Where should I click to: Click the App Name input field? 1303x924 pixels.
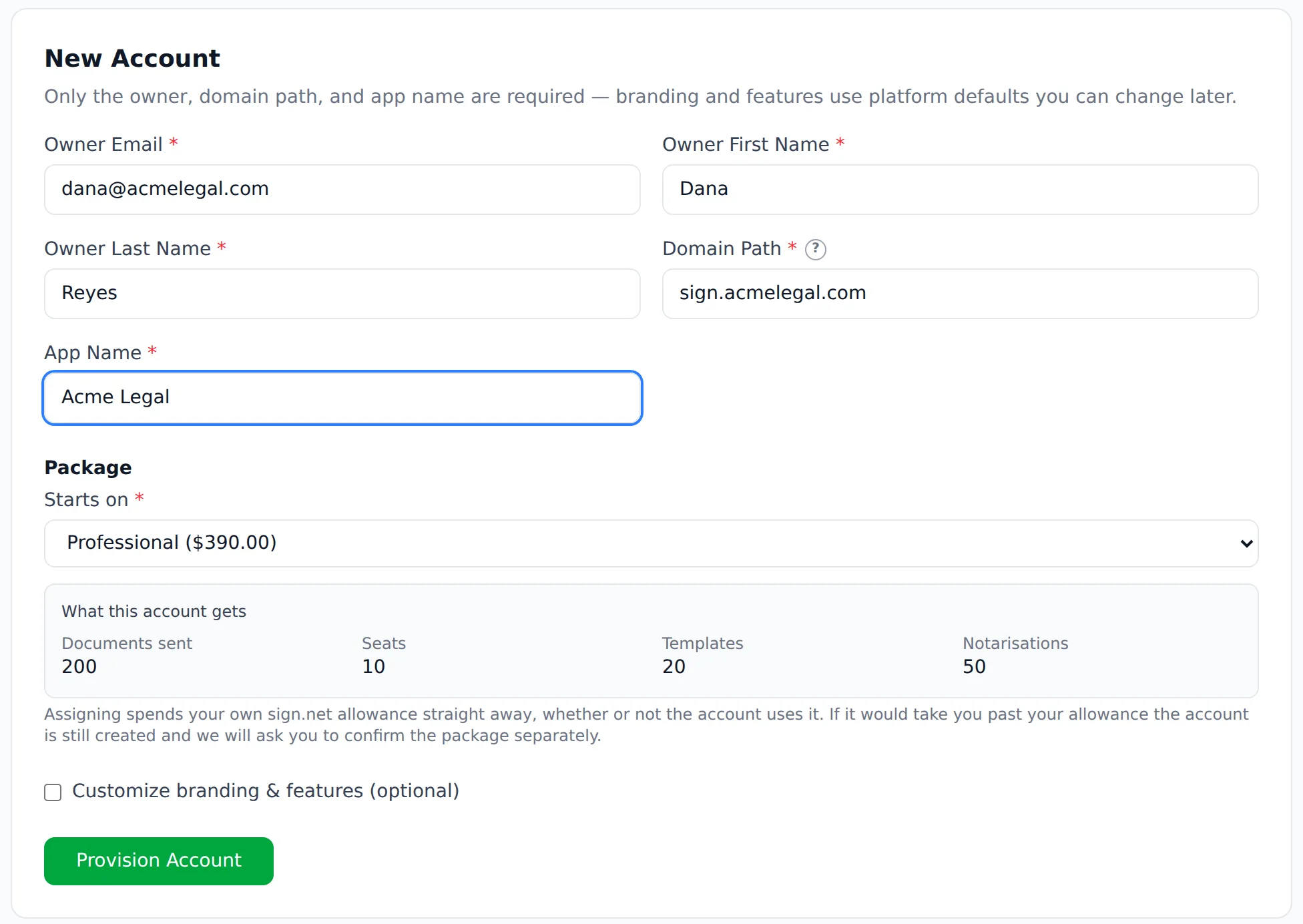coord(342,398)
